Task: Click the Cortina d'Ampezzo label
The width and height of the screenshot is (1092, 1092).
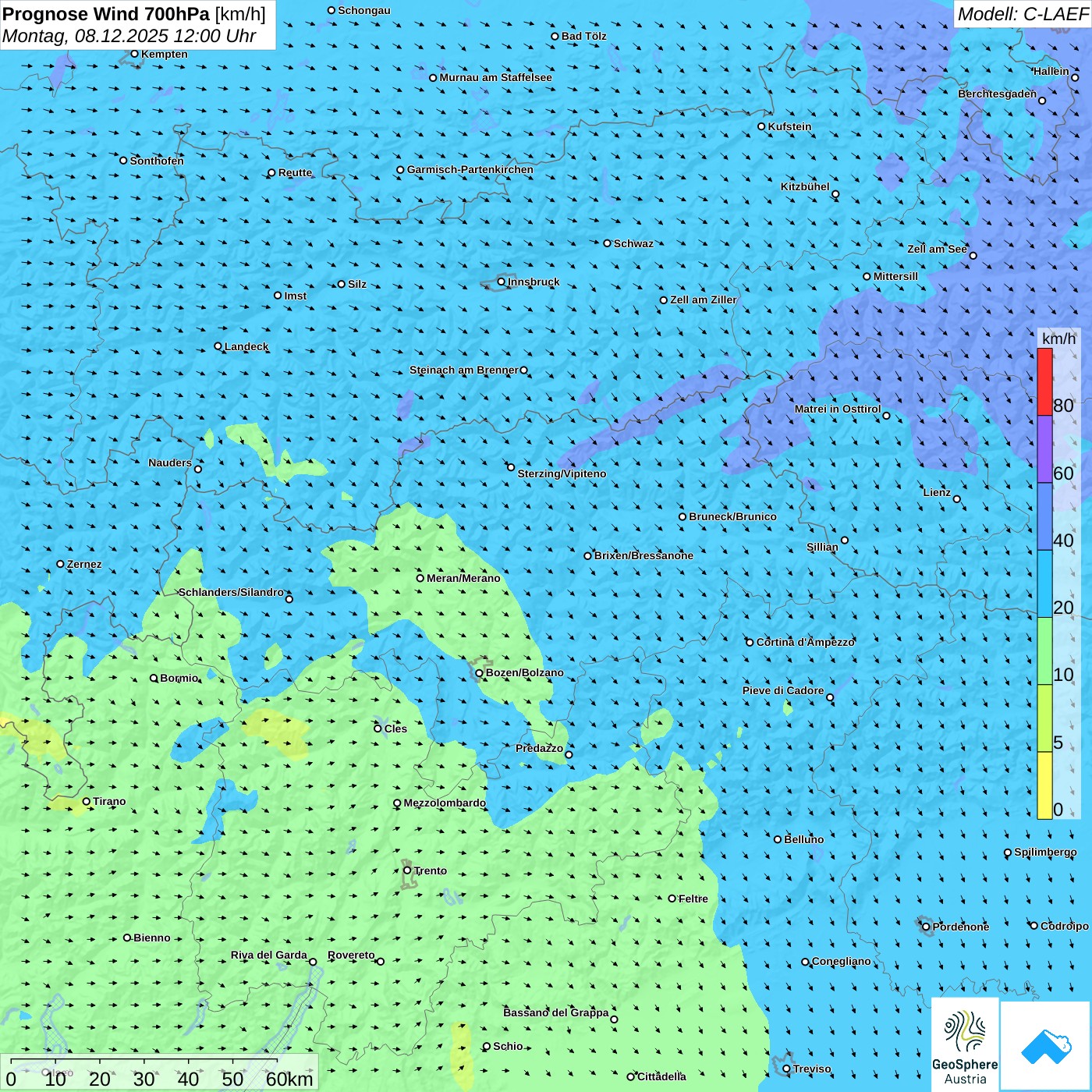Action: [x=806, y=642]
